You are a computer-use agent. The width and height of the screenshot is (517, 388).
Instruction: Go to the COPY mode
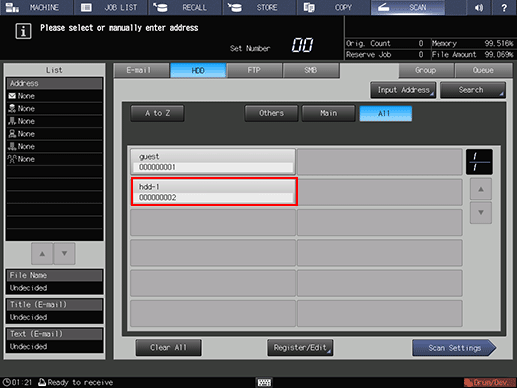coord(333,7)
